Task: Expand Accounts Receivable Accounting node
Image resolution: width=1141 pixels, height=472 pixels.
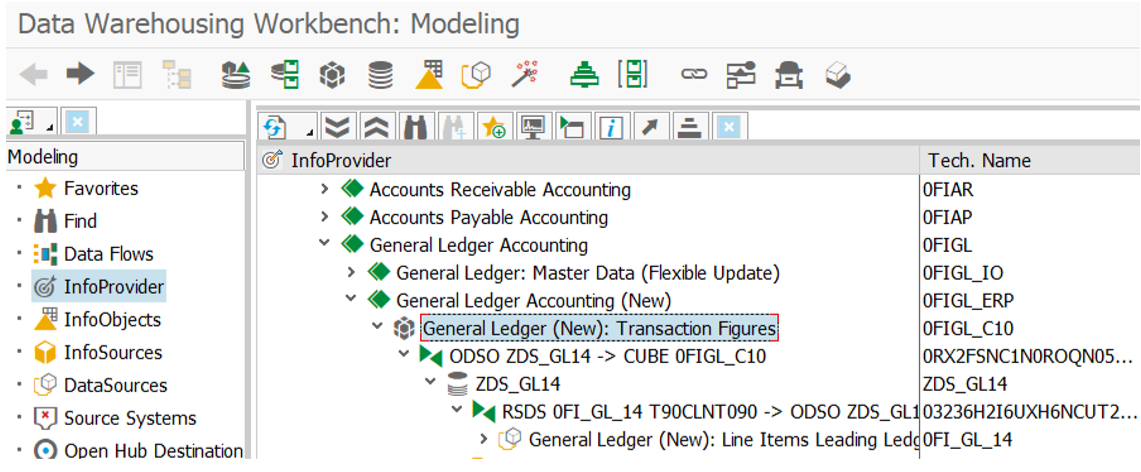Action: coord(325,189)
